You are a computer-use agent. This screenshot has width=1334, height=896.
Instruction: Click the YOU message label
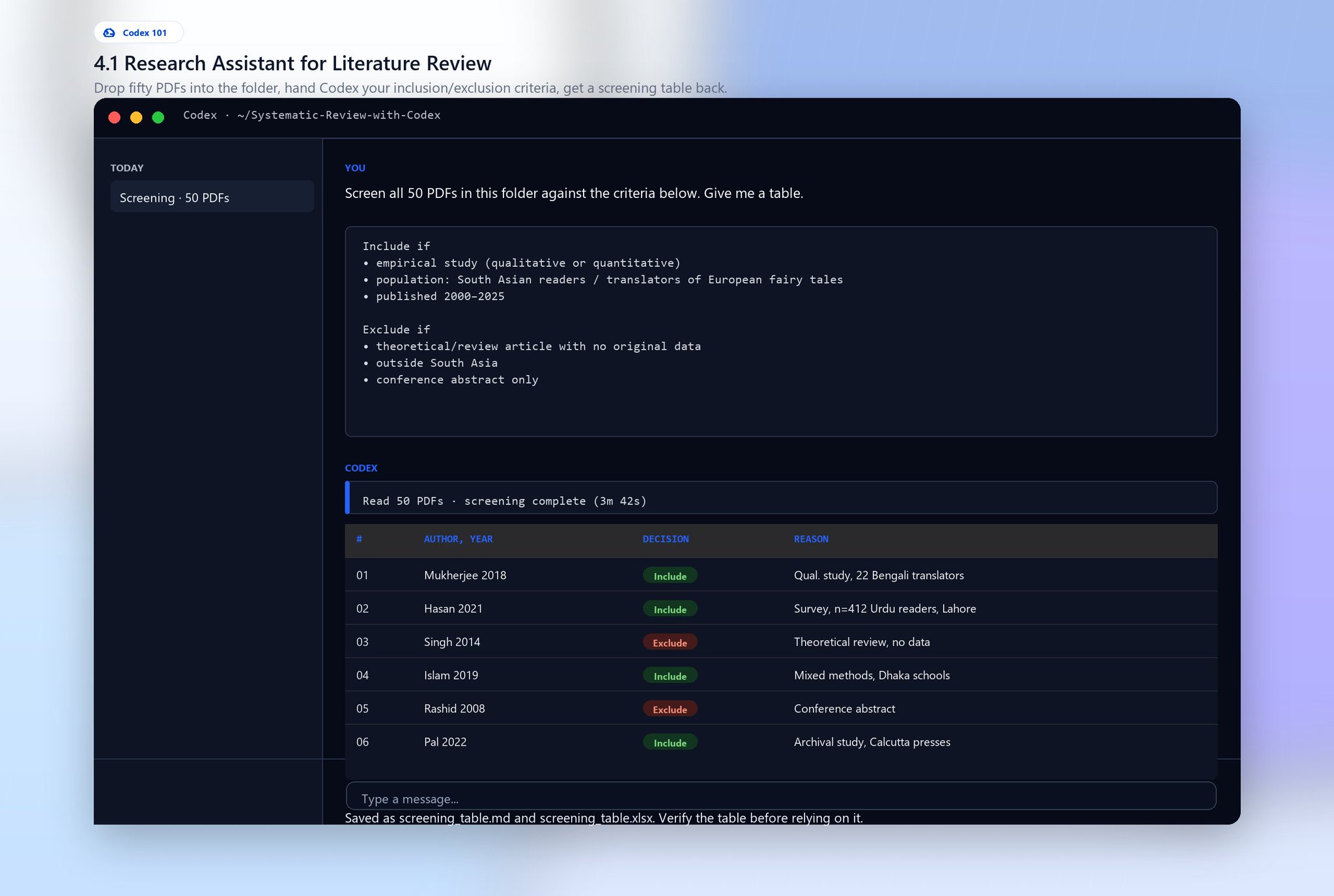tap(355, 168)
